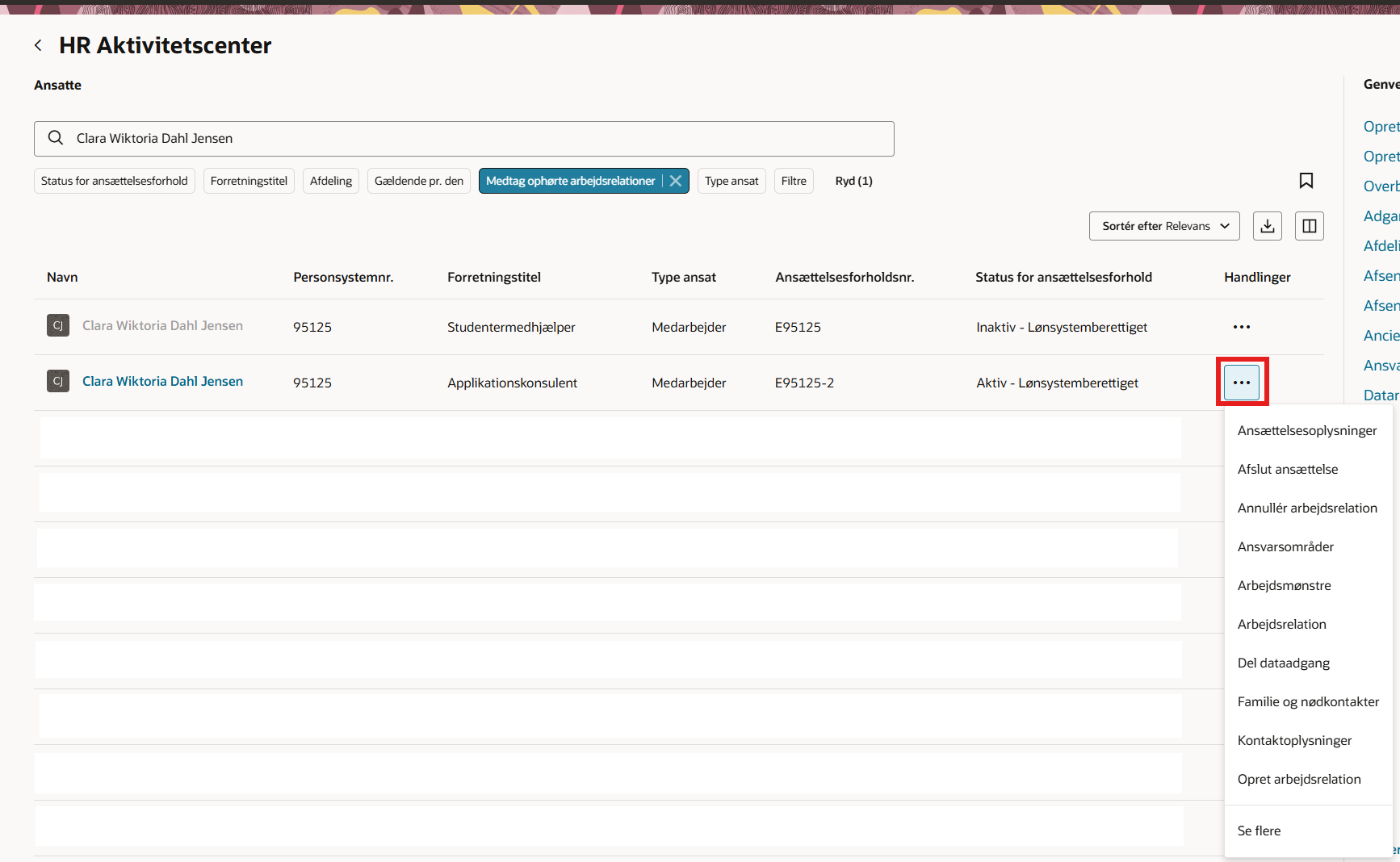Select Afslut ansættelse from the menu
This screenshot has width=1400, height=862.
click(1288, 469)
